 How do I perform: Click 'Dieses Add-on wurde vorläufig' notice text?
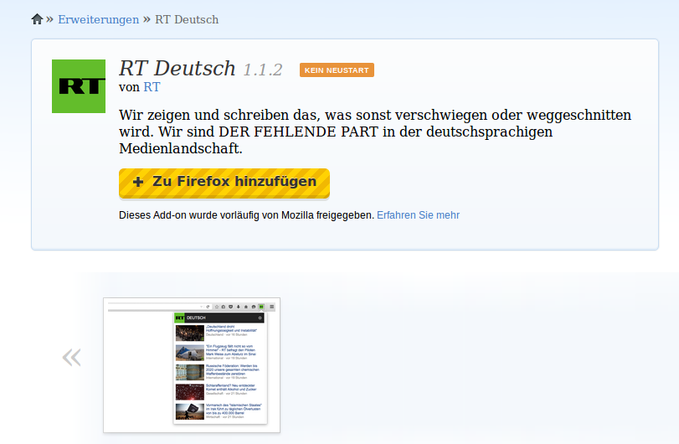pyautogui.click(x=246, y=215)
